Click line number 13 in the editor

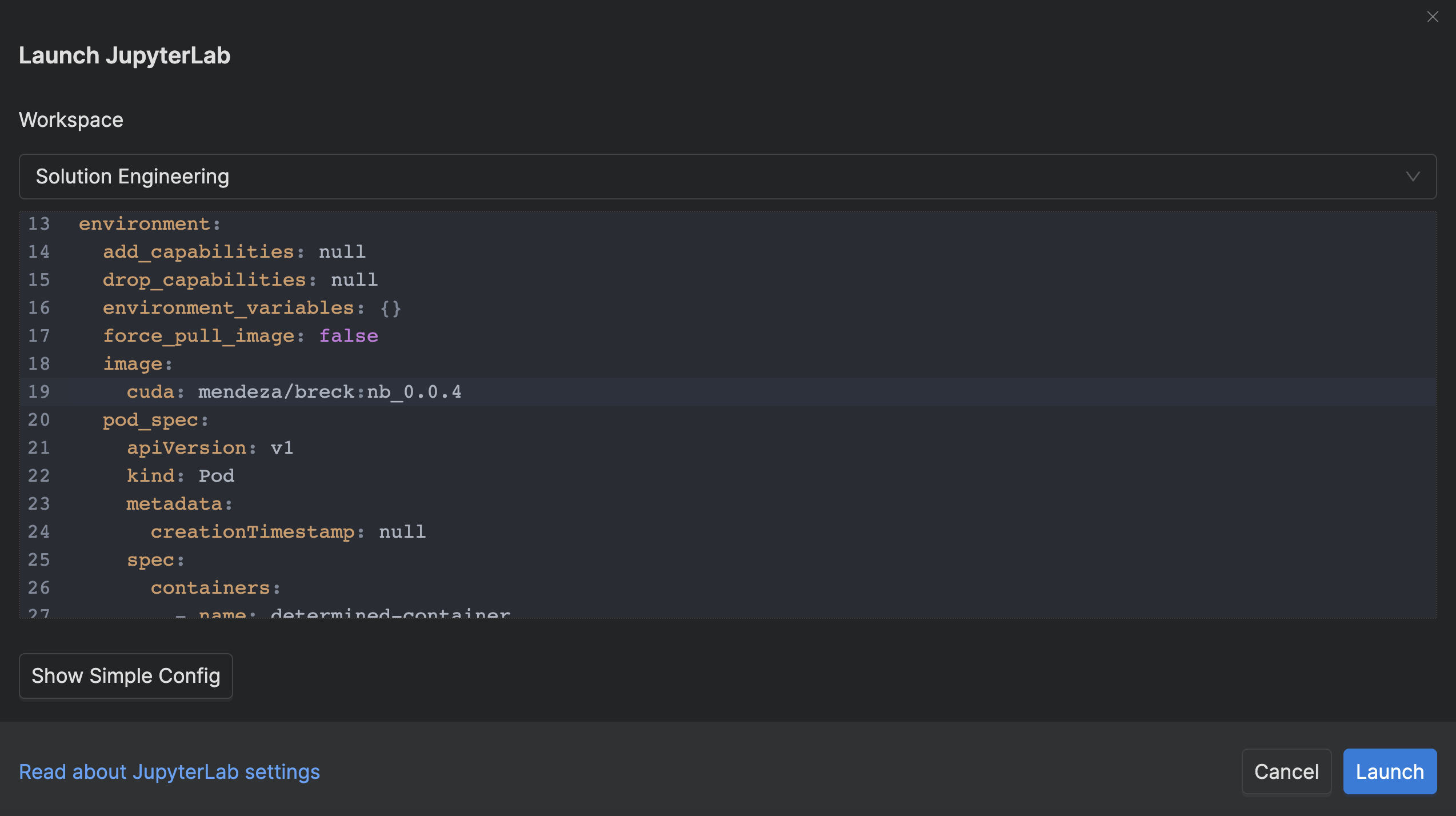point(39,224)
